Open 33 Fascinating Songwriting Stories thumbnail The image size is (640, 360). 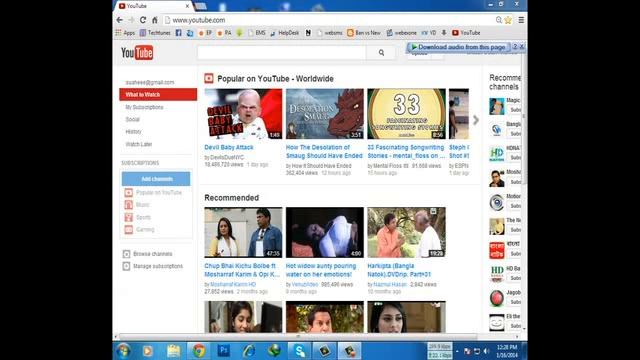[406, 114]
